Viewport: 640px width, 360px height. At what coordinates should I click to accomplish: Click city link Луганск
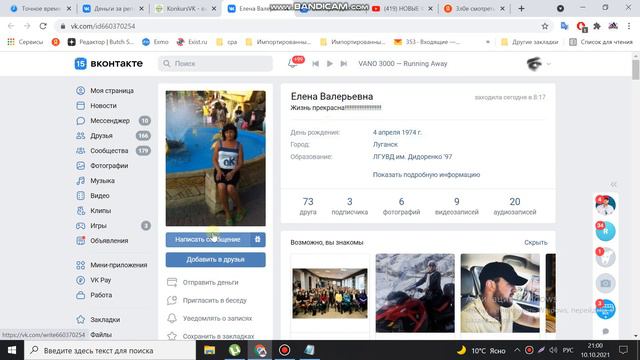(x=385, y=144)
